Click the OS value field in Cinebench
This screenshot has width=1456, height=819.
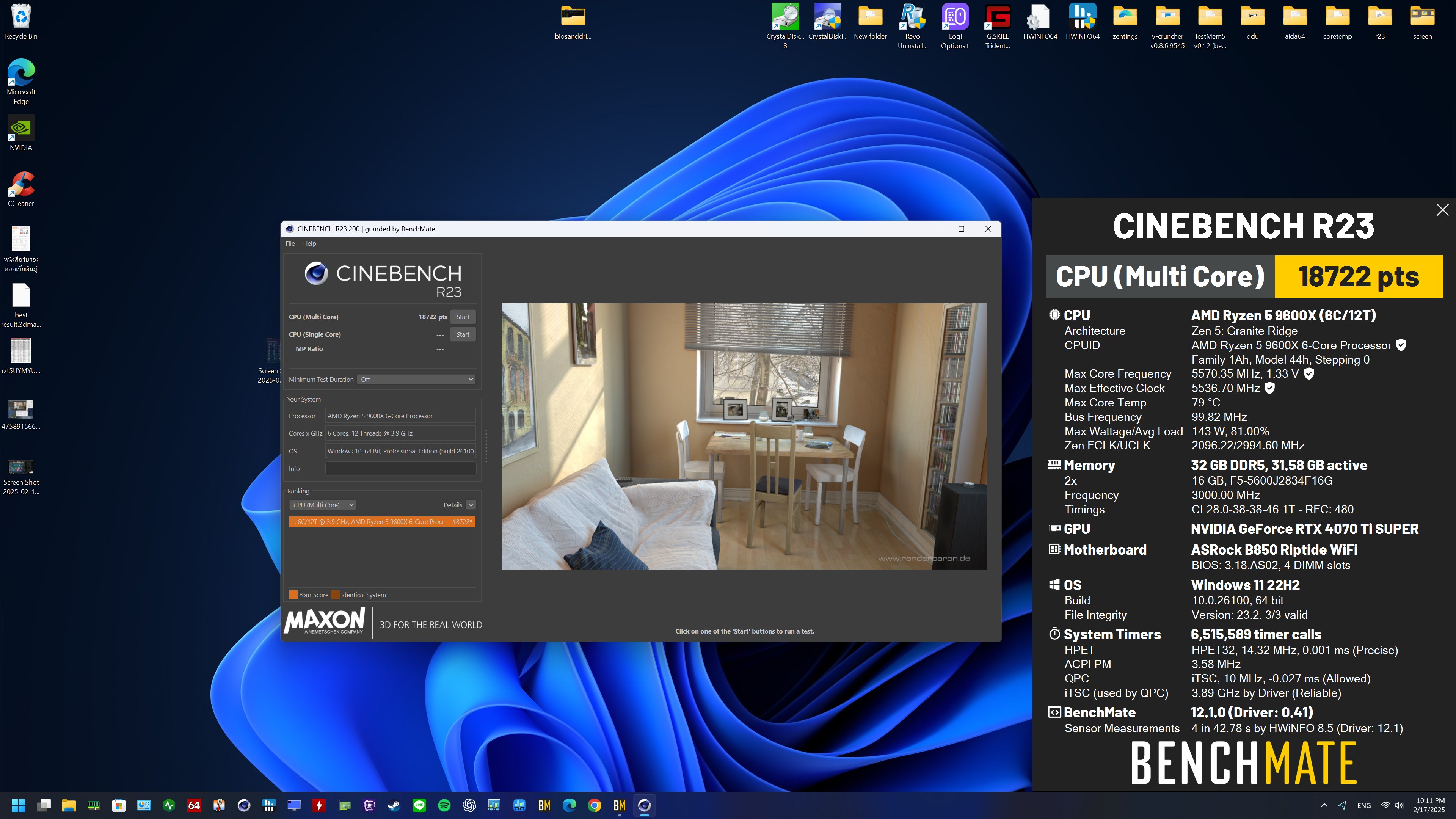tap(400, 451)
